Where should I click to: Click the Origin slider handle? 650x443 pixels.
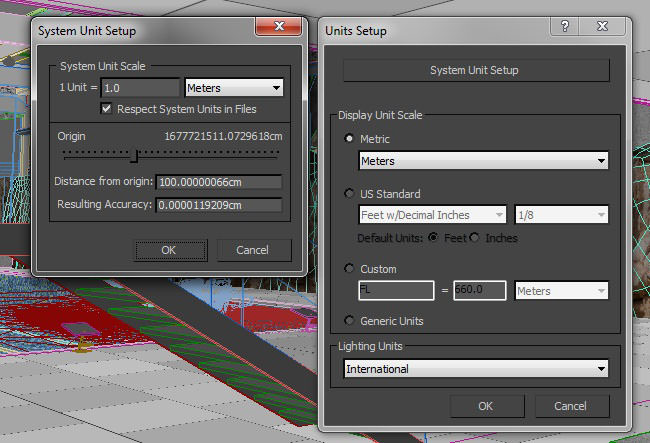point(134,156)
